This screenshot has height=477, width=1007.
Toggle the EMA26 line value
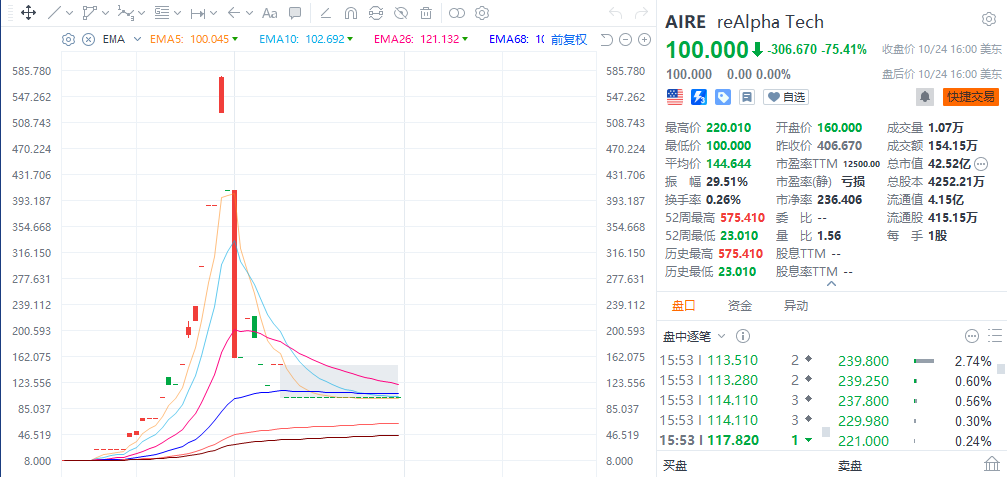pos(421,39)
